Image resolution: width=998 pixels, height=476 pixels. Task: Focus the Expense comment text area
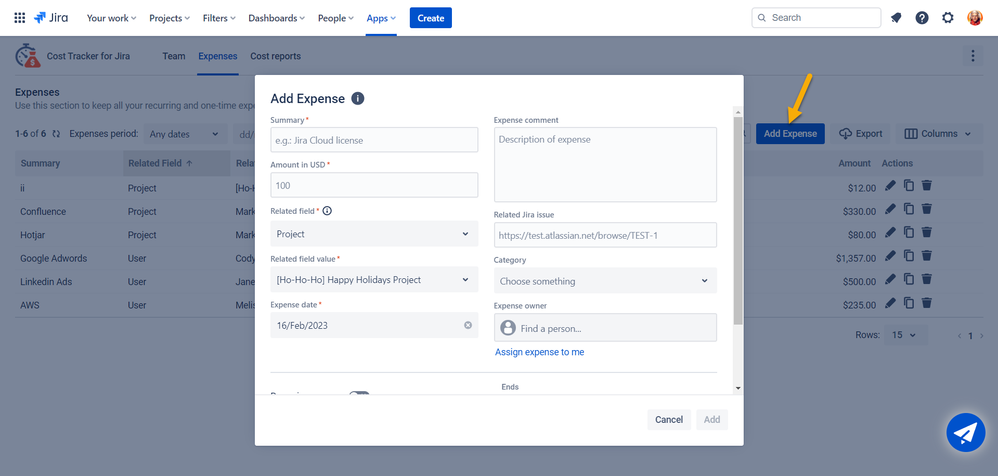tap(605, 165)
